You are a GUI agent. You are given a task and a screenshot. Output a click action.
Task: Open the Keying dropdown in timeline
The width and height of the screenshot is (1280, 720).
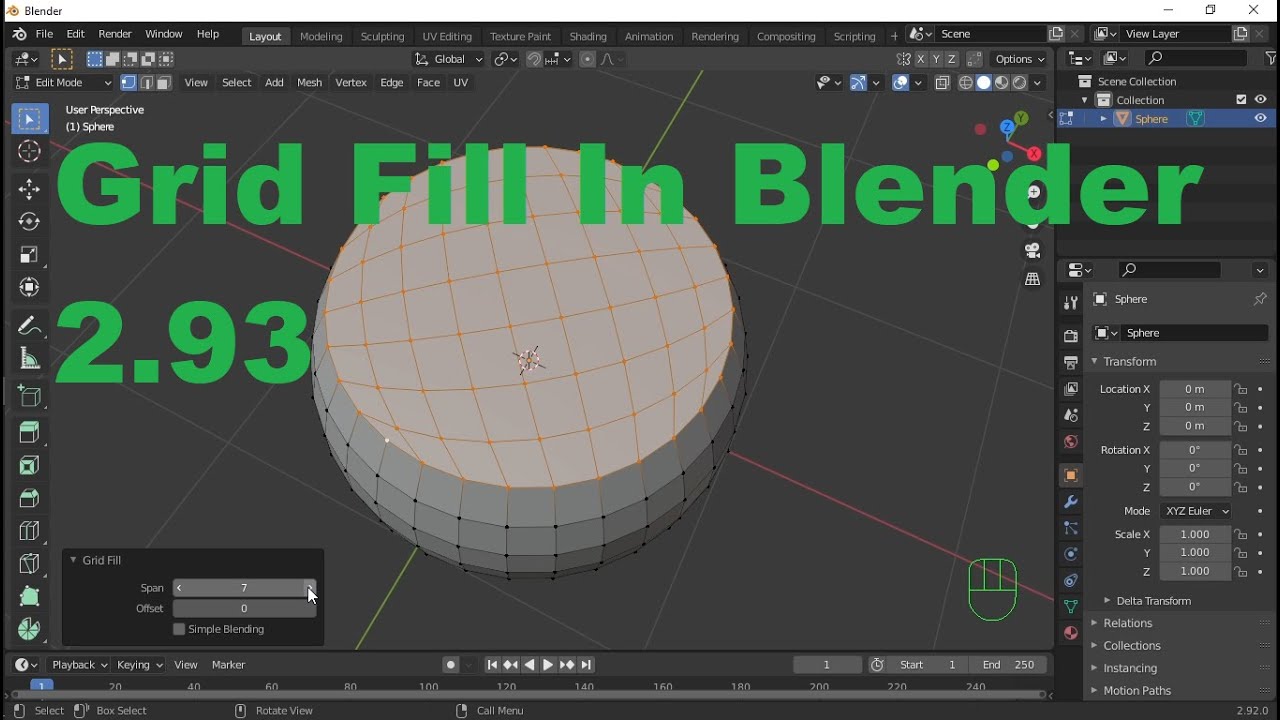140,665
